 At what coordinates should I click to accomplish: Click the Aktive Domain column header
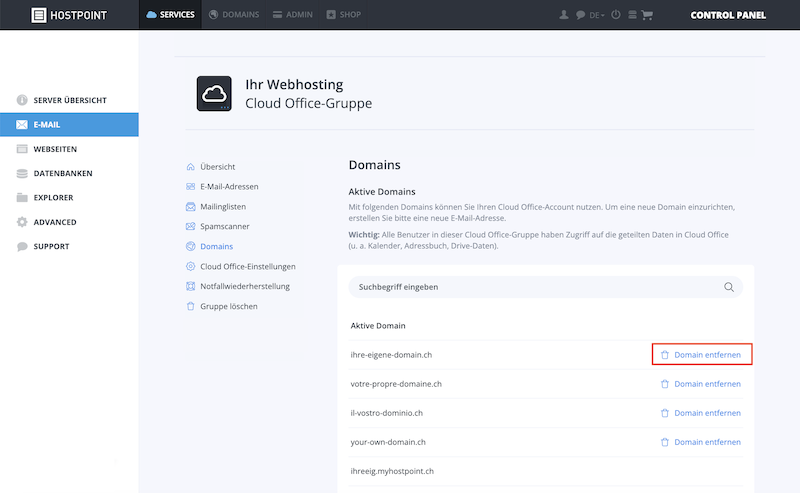[378, 326]
